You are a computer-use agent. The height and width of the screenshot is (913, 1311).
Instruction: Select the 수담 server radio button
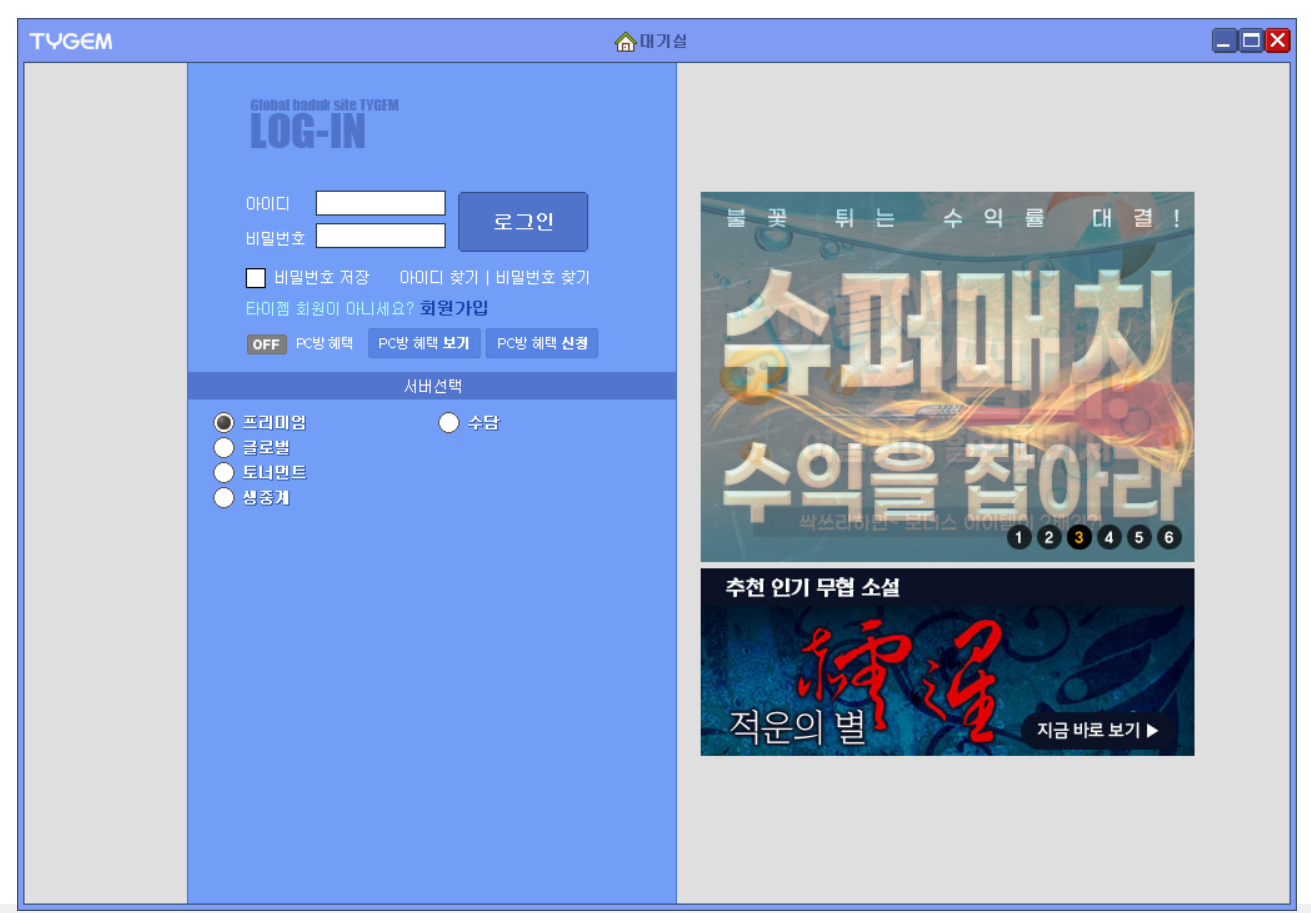click(x=449, y=423)
